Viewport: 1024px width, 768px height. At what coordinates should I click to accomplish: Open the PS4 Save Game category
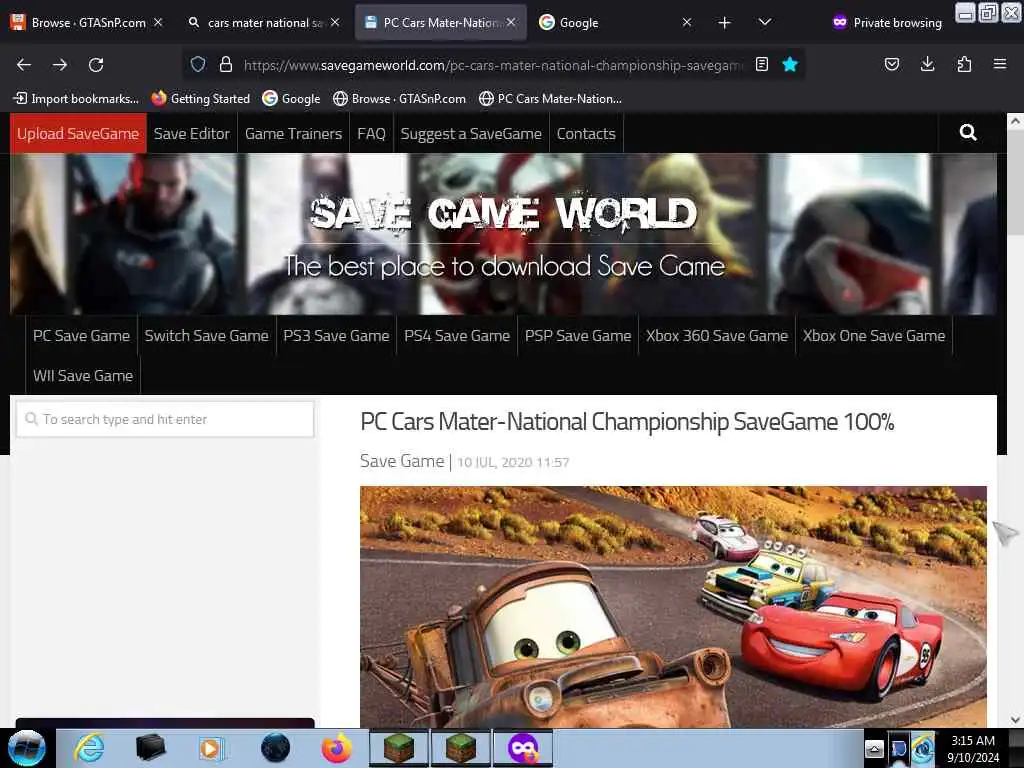457,336
